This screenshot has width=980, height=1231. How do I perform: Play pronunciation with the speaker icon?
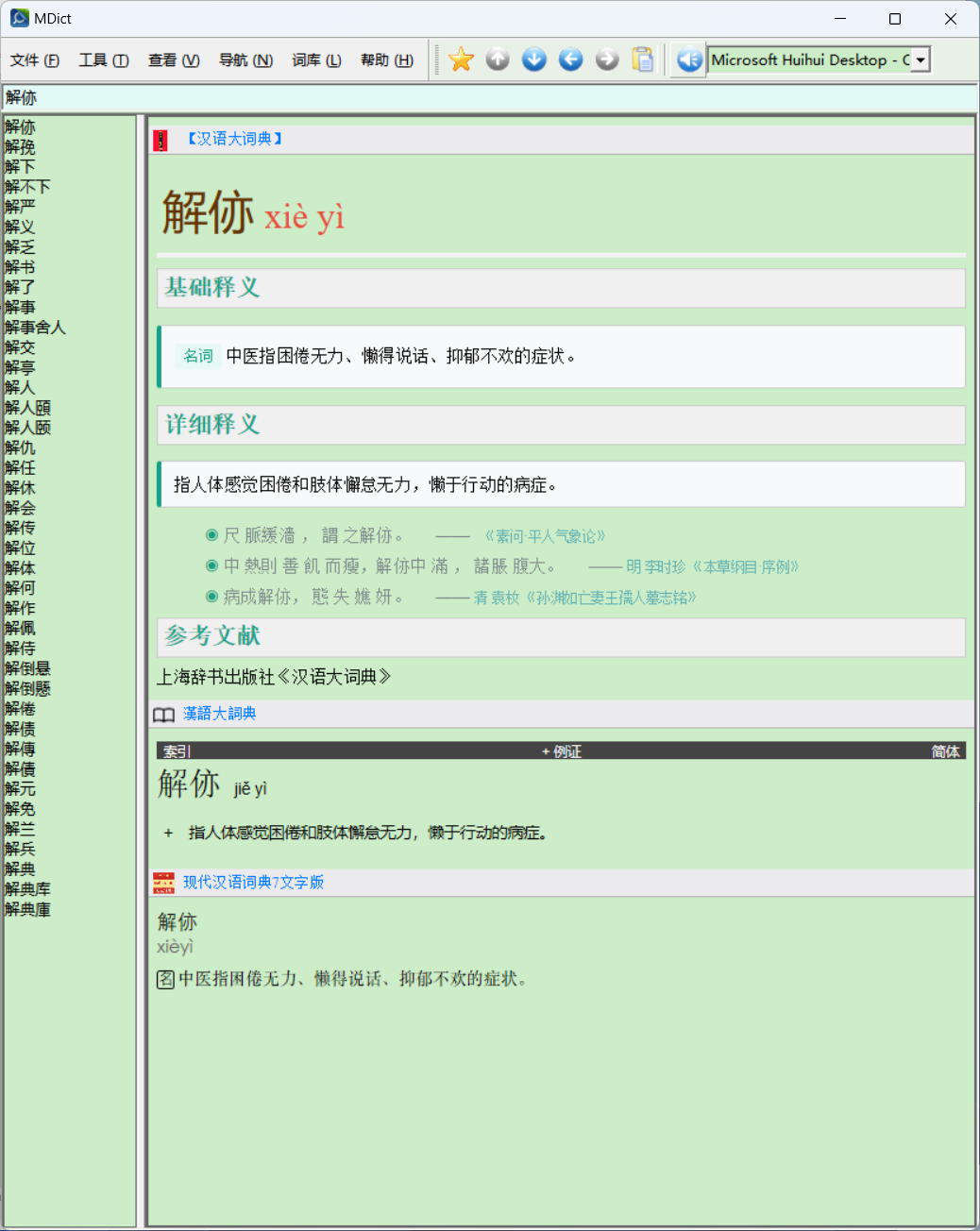(689, 59)
